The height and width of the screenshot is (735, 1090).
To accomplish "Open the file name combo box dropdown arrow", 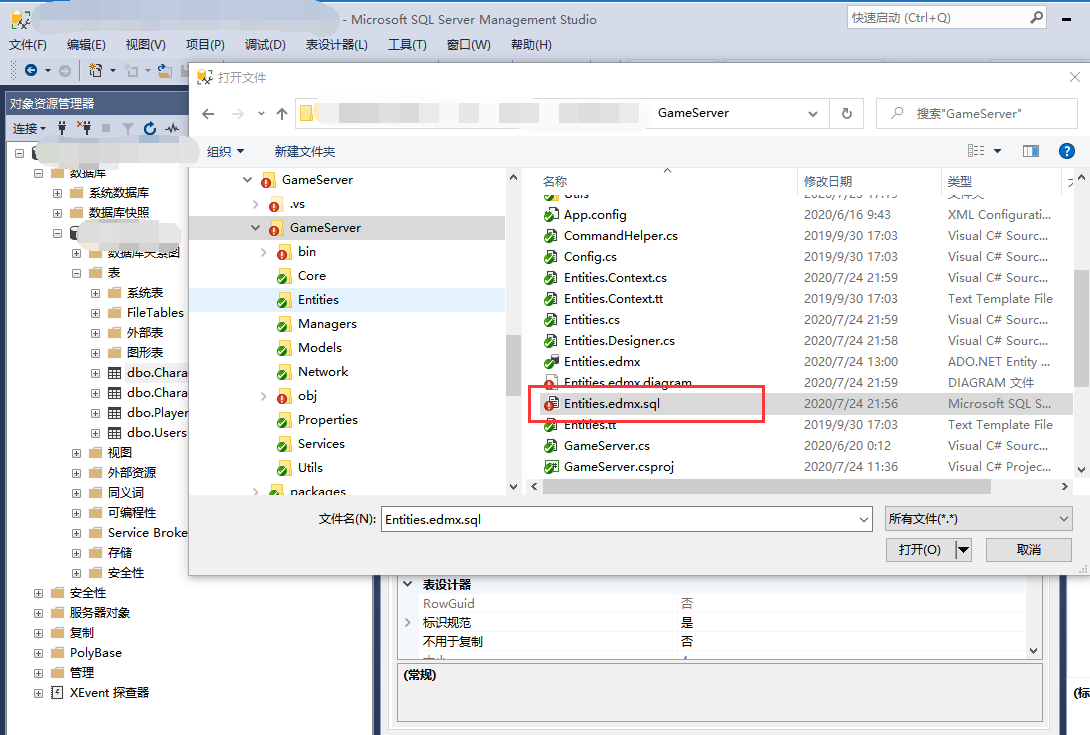I will coord(864,519).
